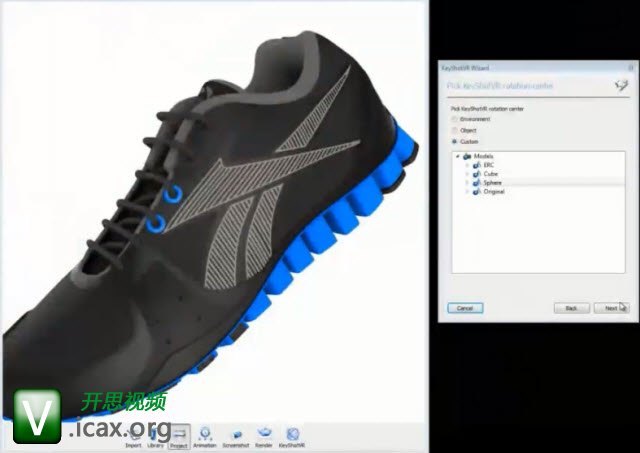
Task: Expand the Cube model node
Action: [467, 174]
